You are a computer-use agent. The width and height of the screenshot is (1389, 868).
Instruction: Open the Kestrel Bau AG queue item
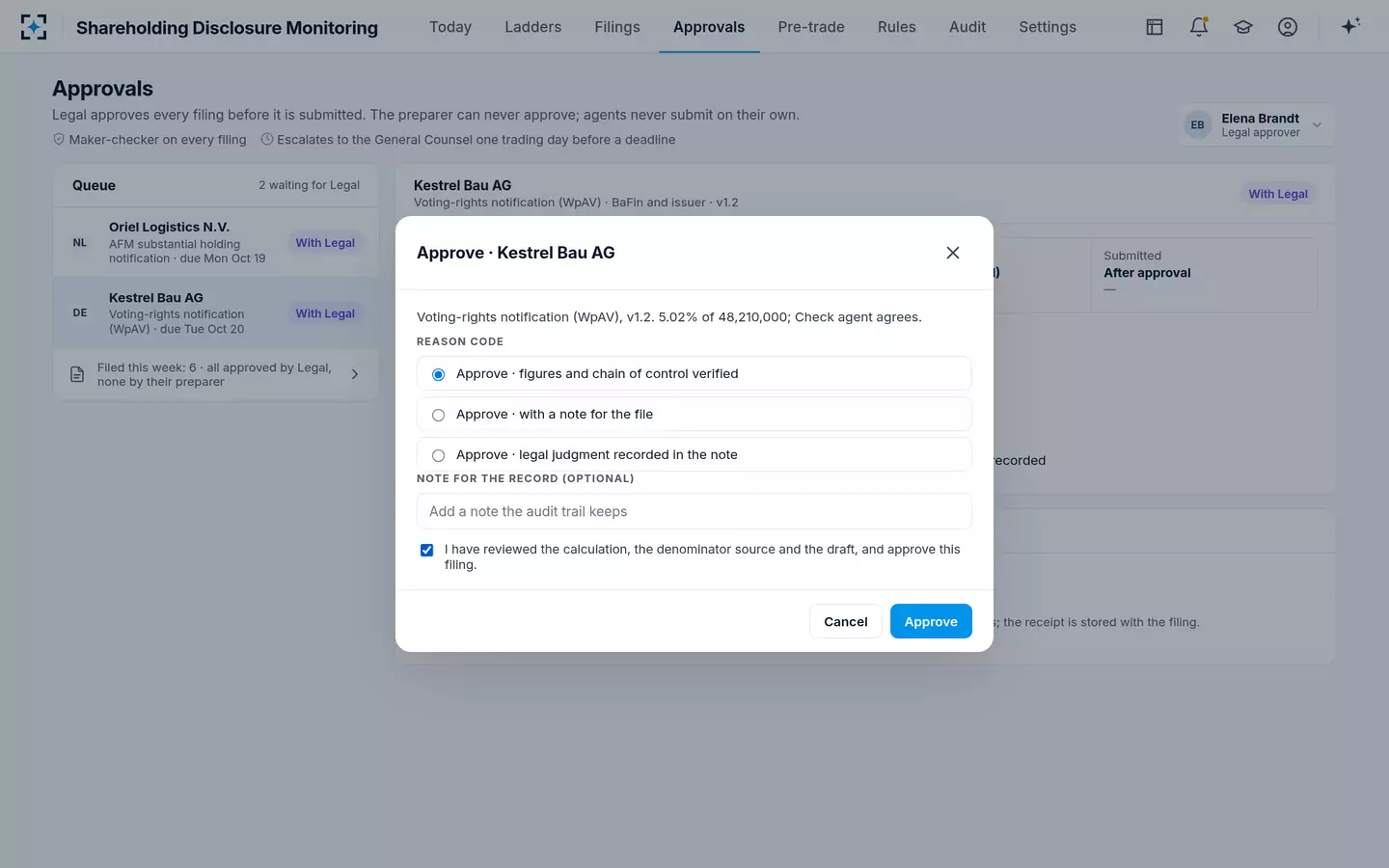216,312
